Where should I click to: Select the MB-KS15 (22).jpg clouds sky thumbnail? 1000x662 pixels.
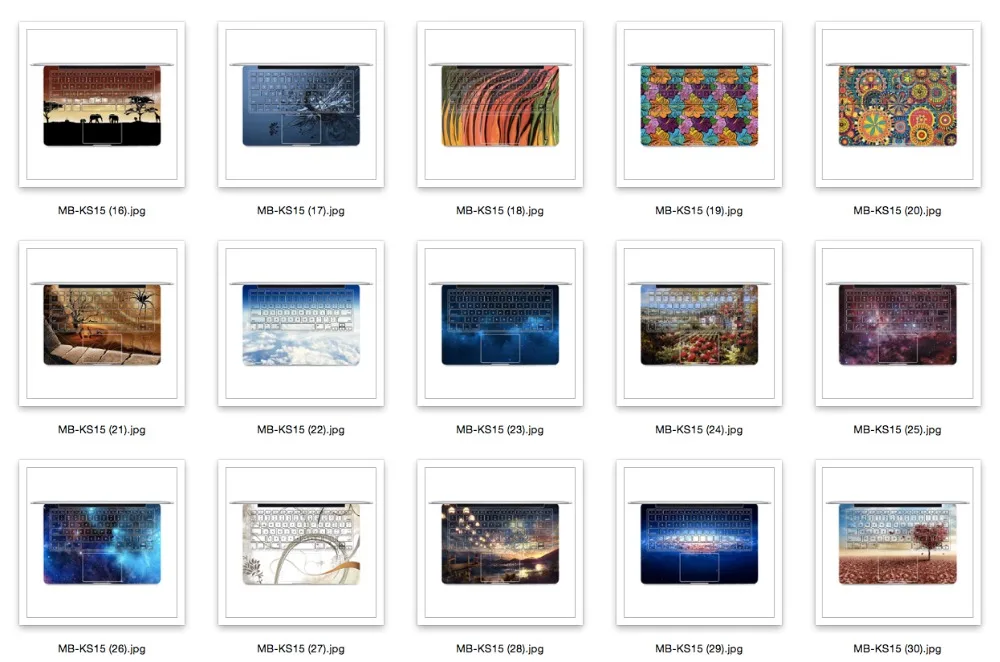point(301,323)
